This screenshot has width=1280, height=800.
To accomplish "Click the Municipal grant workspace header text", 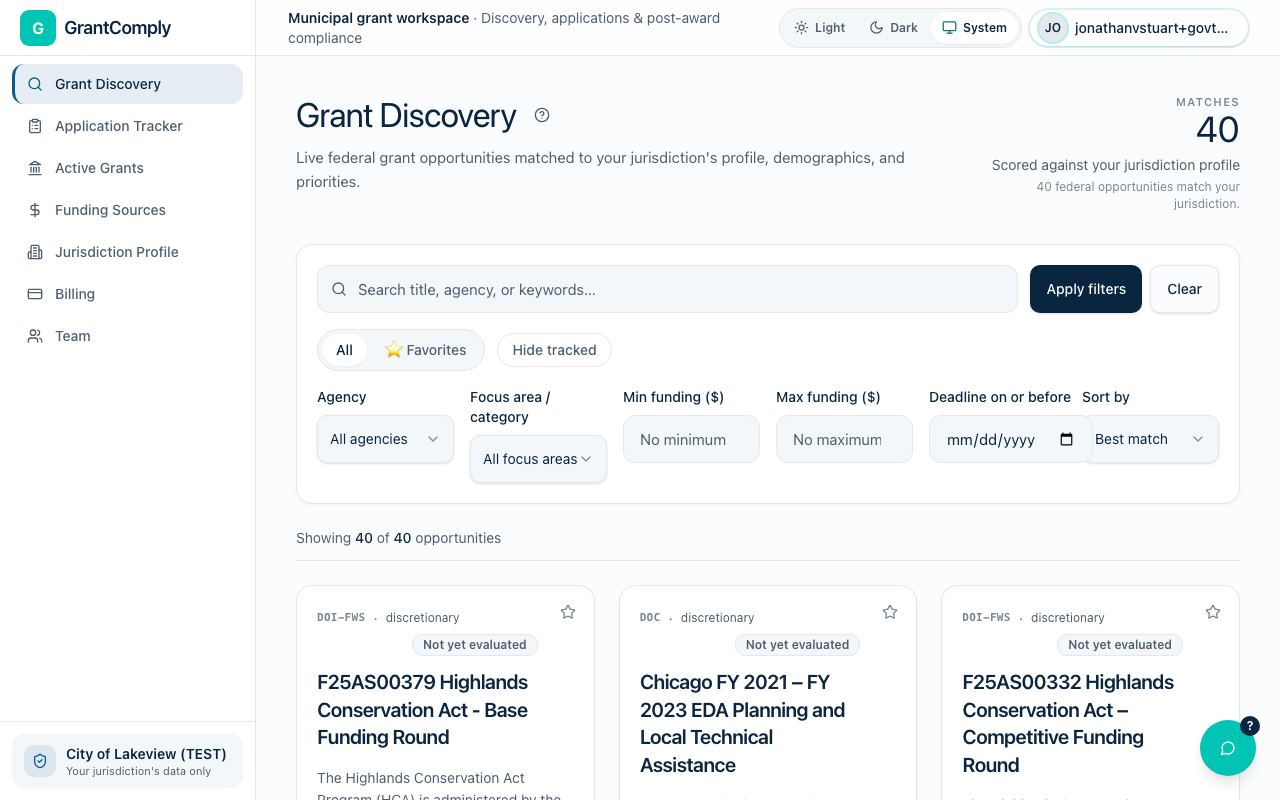I will pyautogui.click(x=378, y=18).
